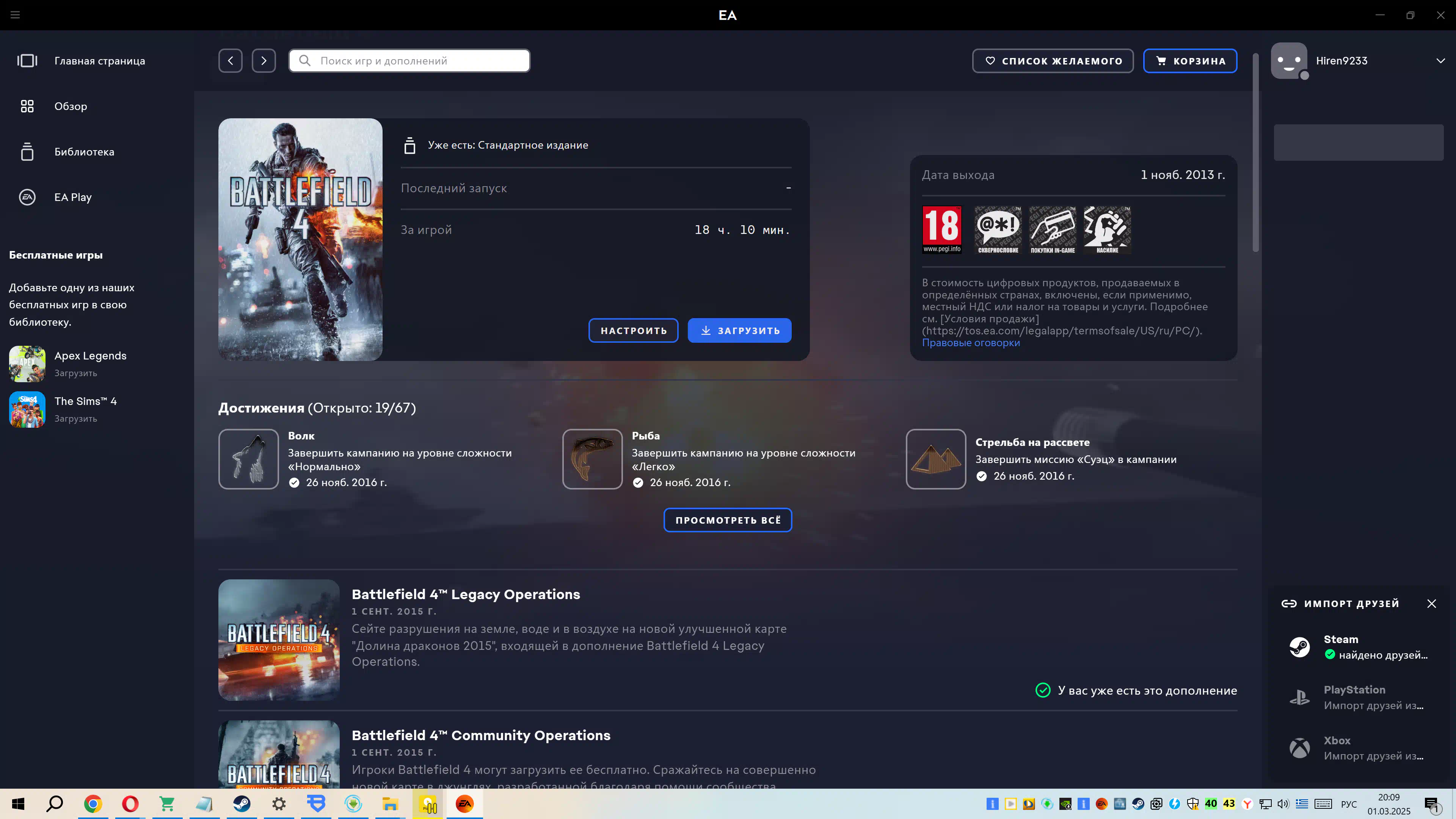Switch the РУС input language
Screen dimensions: 1456x819
pos(1349,804)
